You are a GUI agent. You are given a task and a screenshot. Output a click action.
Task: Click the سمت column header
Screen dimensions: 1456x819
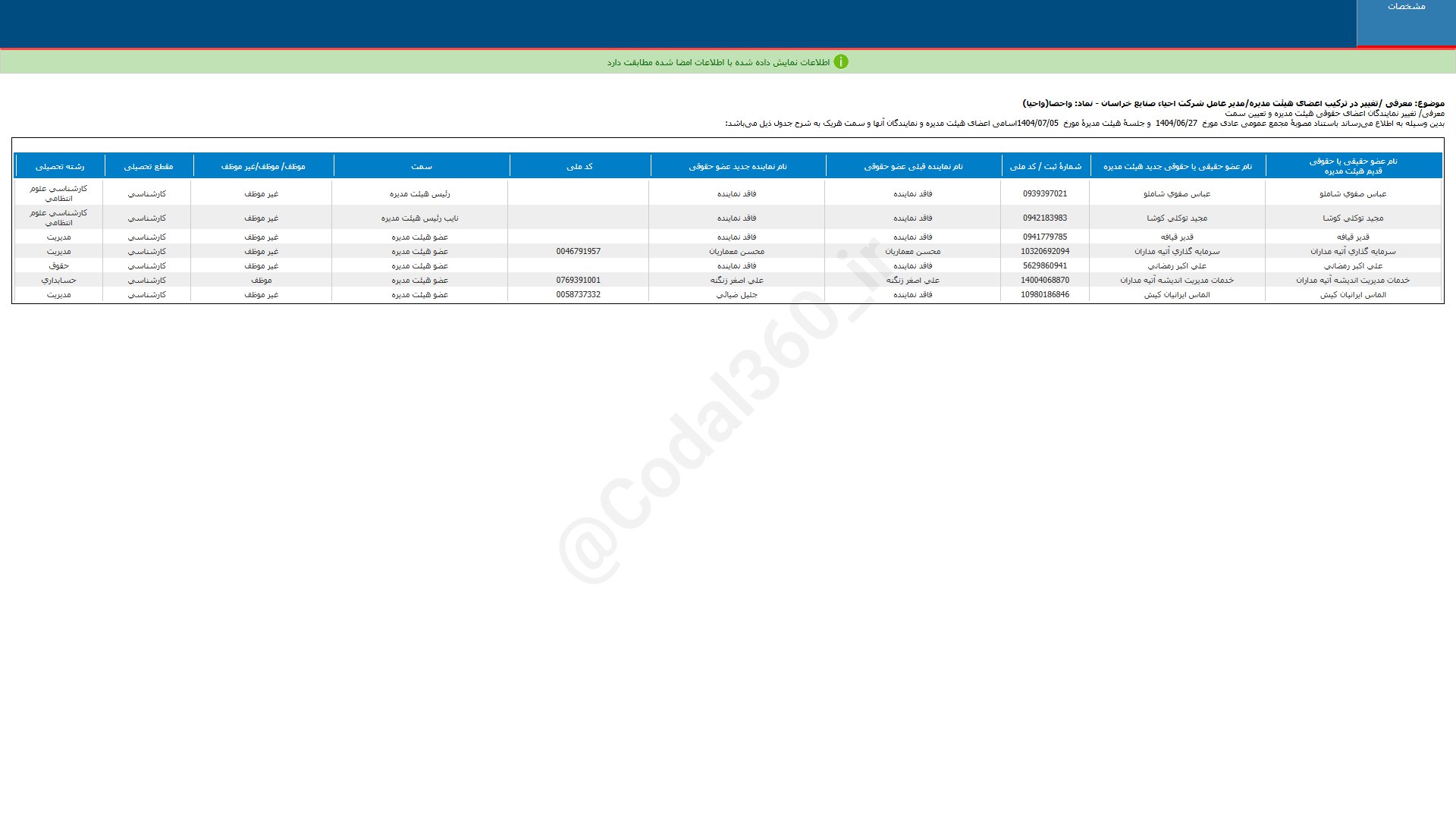[x=422, y=166]
